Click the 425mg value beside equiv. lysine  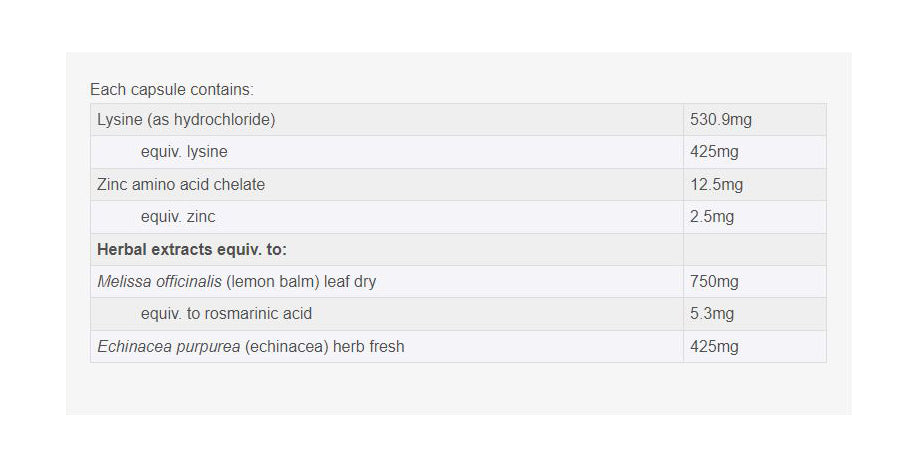(714, 152)
